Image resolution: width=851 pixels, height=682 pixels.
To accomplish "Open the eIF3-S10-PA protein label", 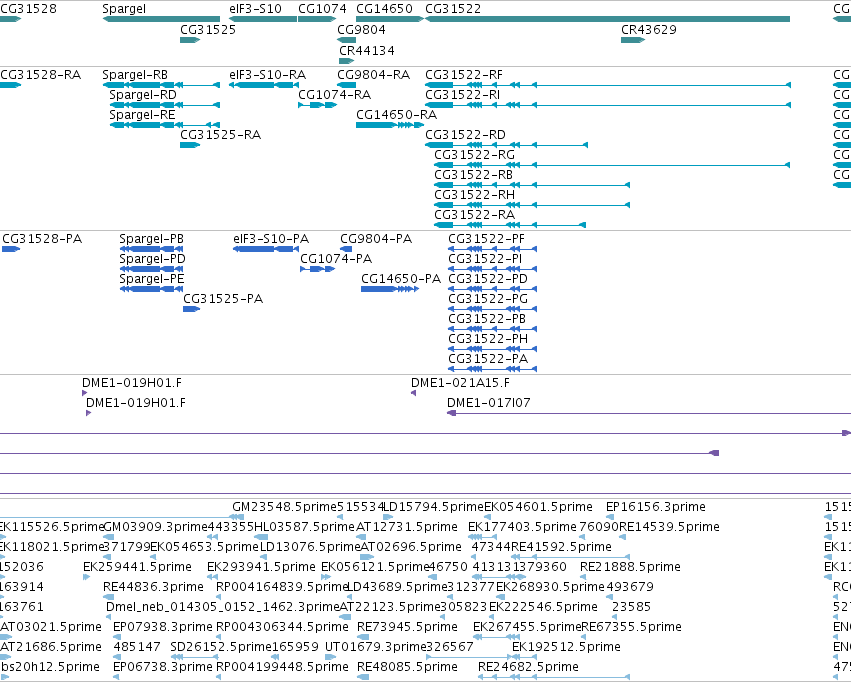I will [x=271, y=239].
